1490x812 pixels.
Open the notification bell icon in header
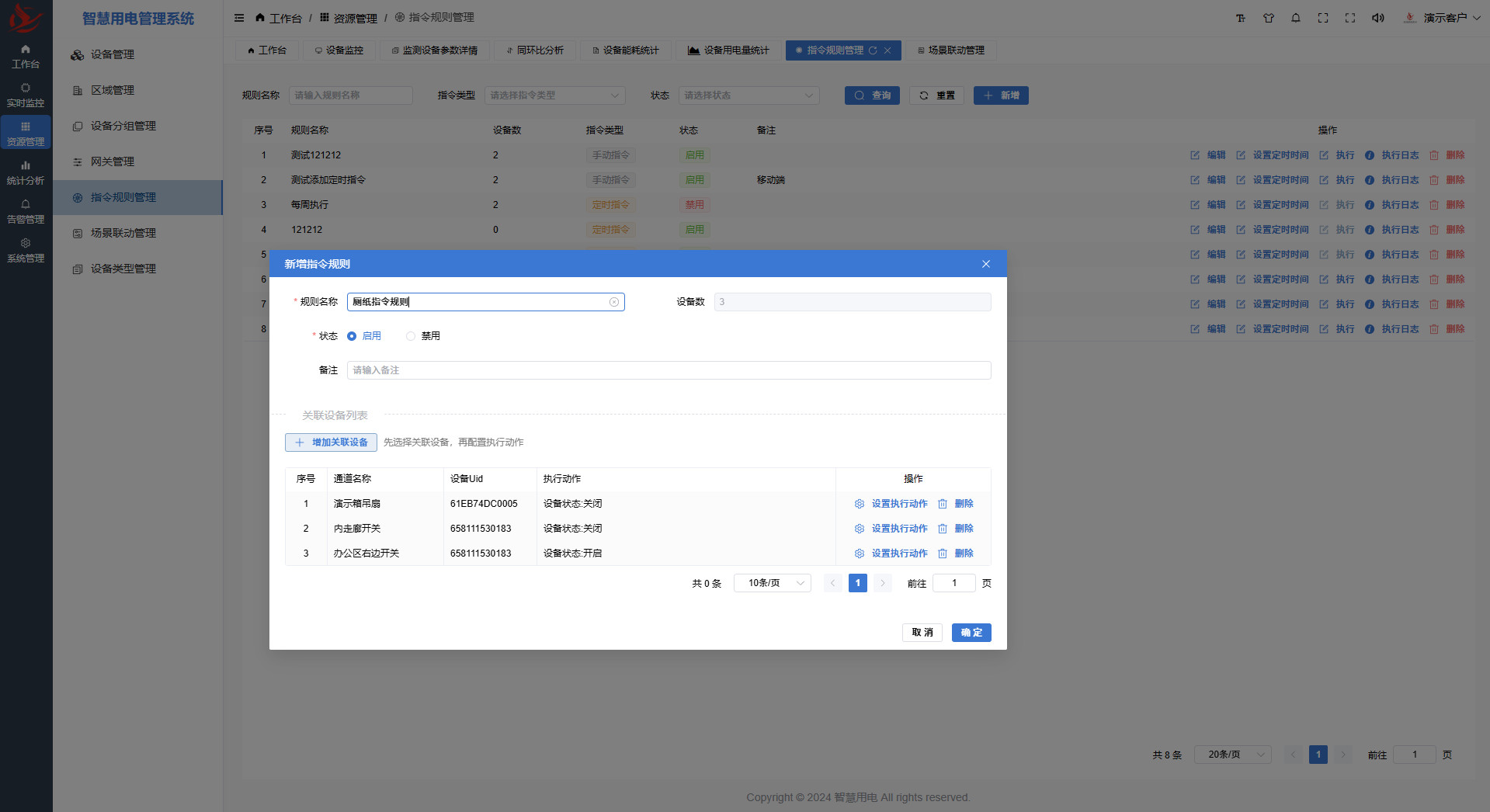coord(1296,18)
